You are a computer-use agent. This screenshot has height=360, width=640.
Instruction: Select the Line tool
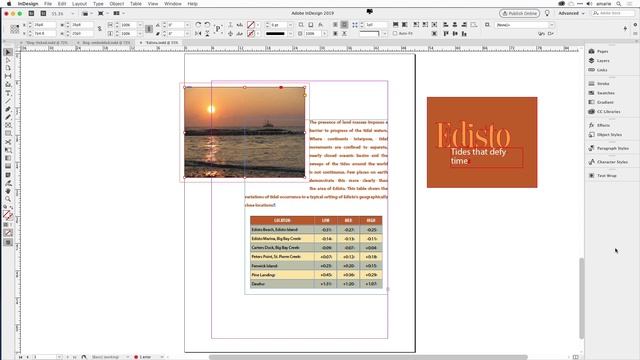tap(8, 101)
